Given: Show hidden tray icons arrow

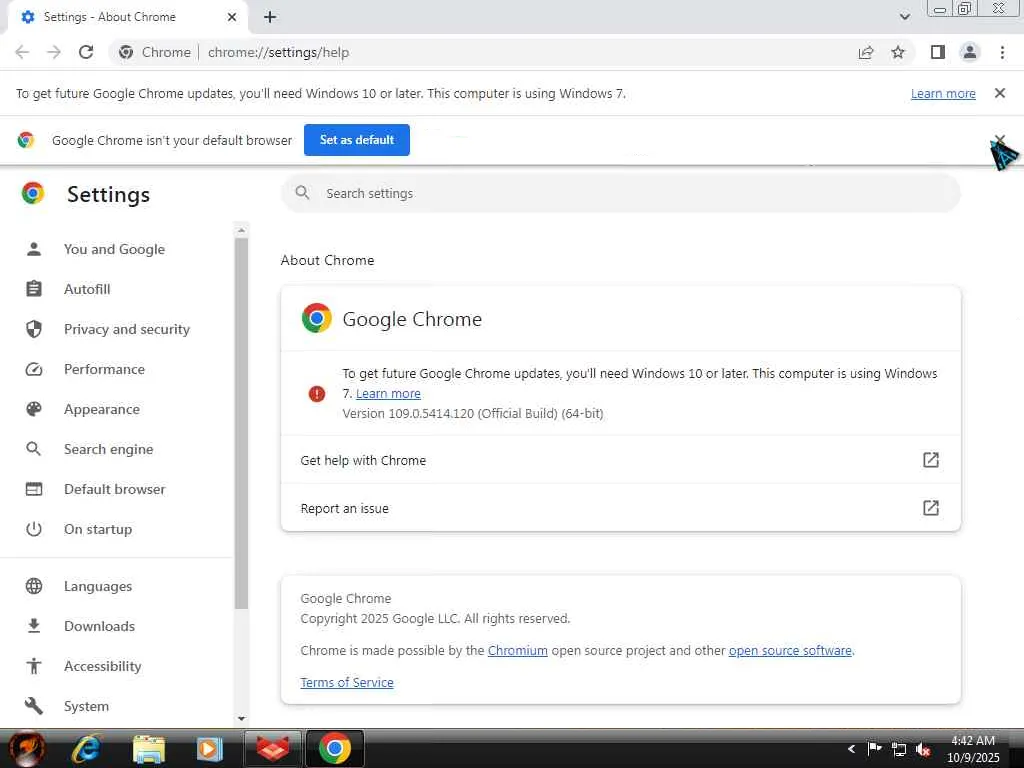Looking at the screenshot, I should (x=851, y=749).
